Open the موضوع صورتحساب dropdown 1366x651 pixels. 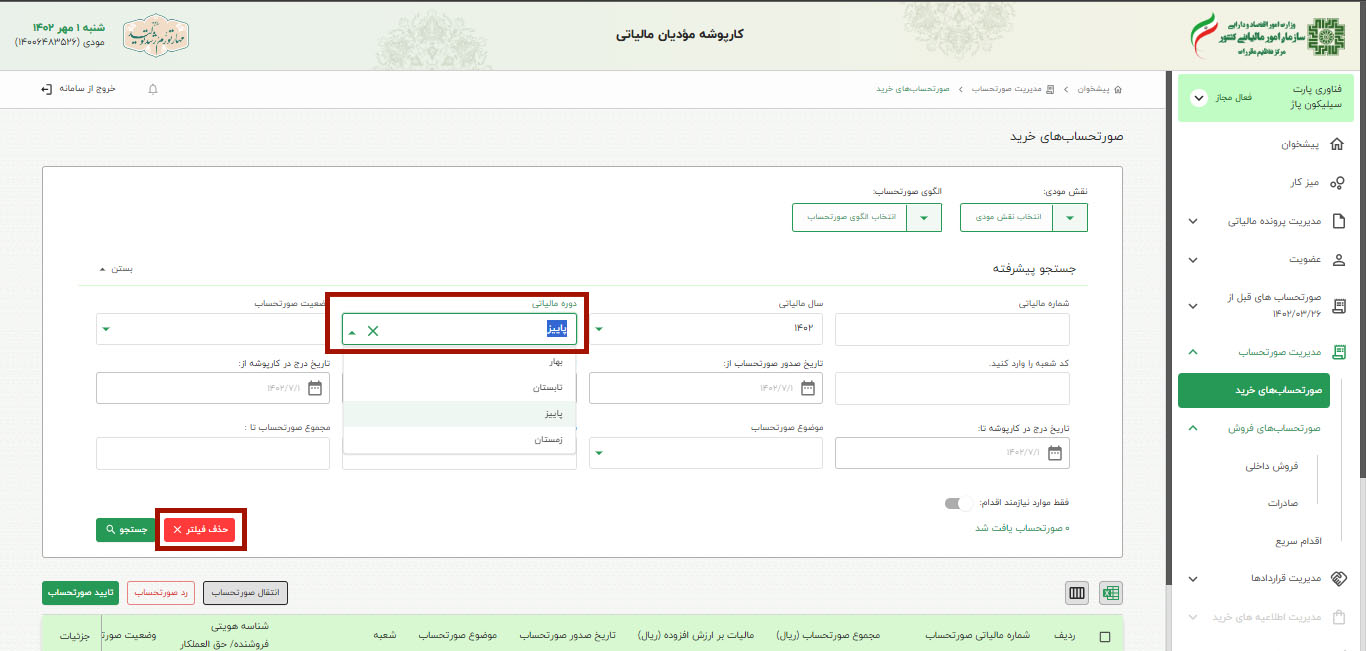[x=705, y=452]
